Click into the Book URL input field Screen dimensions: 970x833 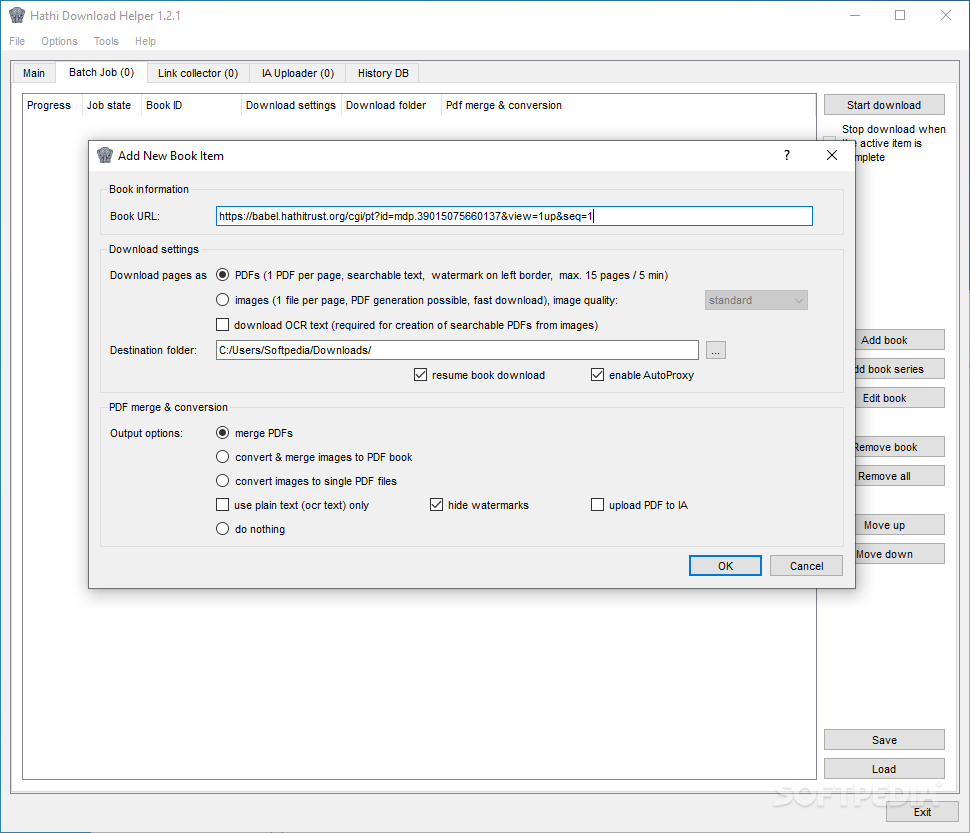(514, 216)
